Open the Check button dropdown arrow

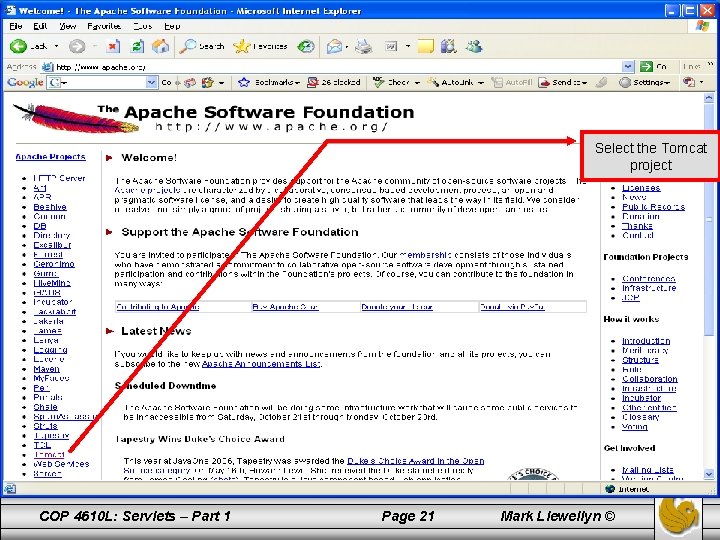pyautogui.click(x=417, y=83)
